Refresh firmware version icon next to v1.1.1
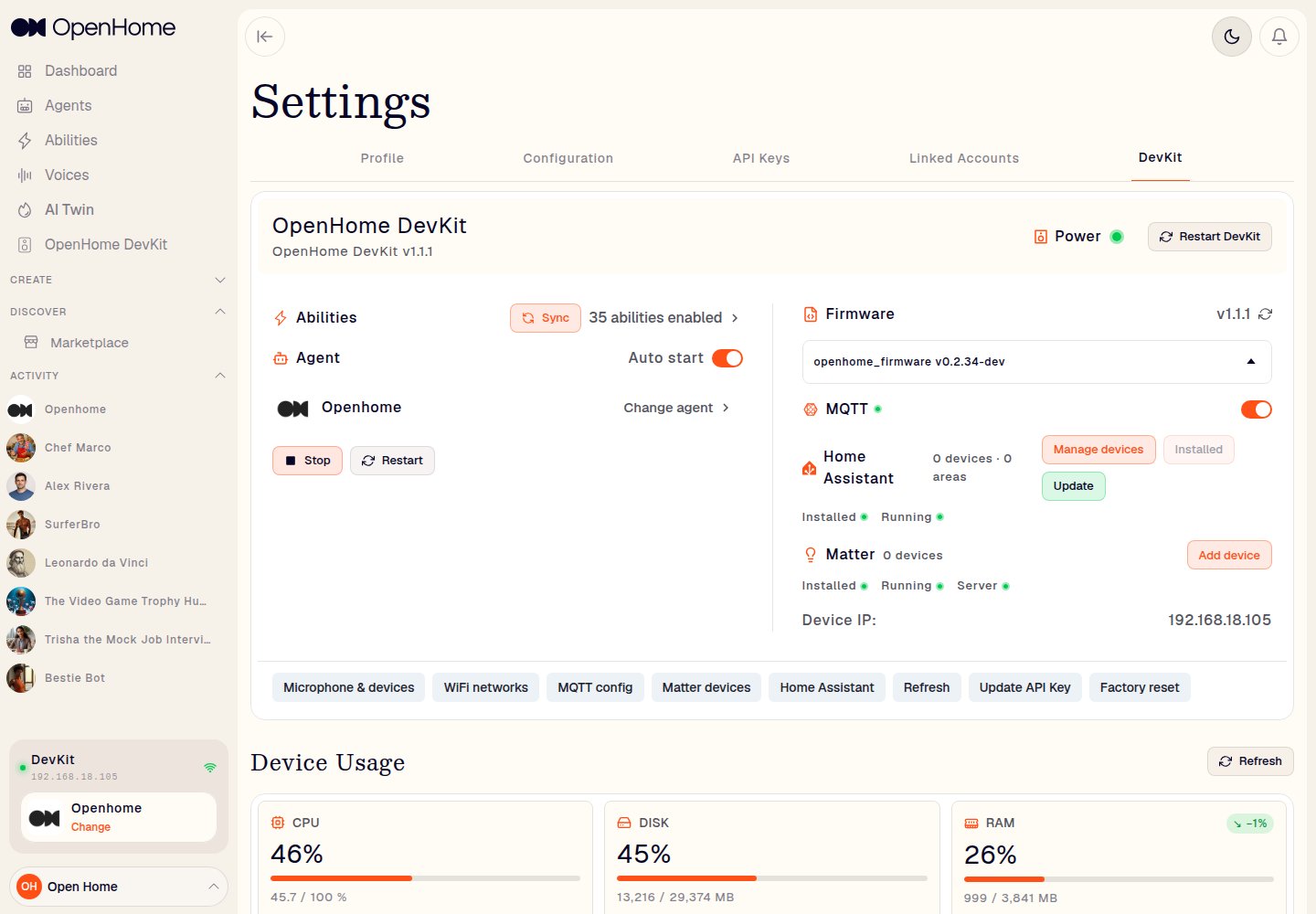Image resolution: width=1316 pixels, height=914 pixels. pos(1265,314)
